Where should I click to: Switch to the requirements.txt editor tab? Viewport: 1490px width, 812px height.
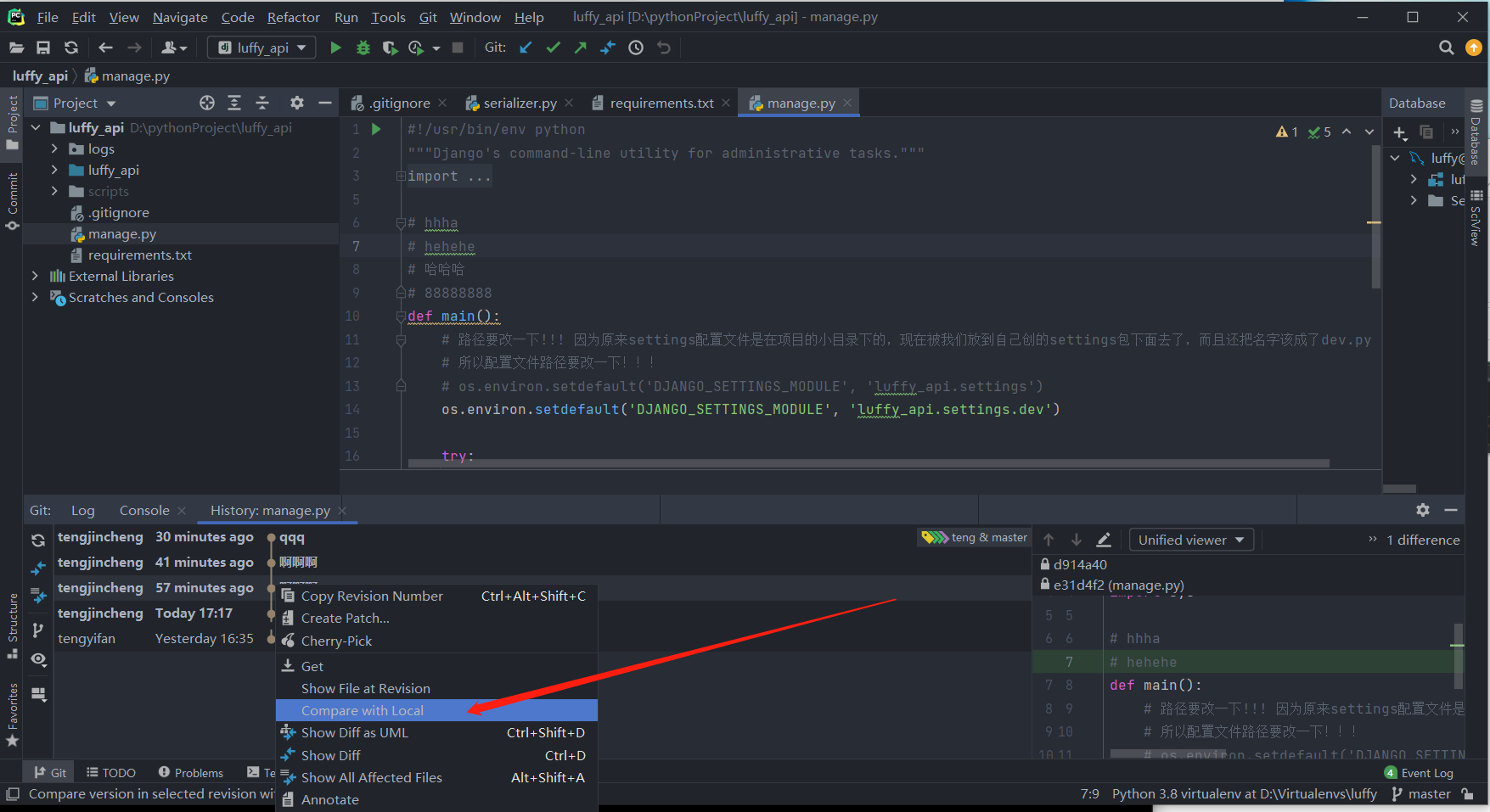tap(661, 103)
